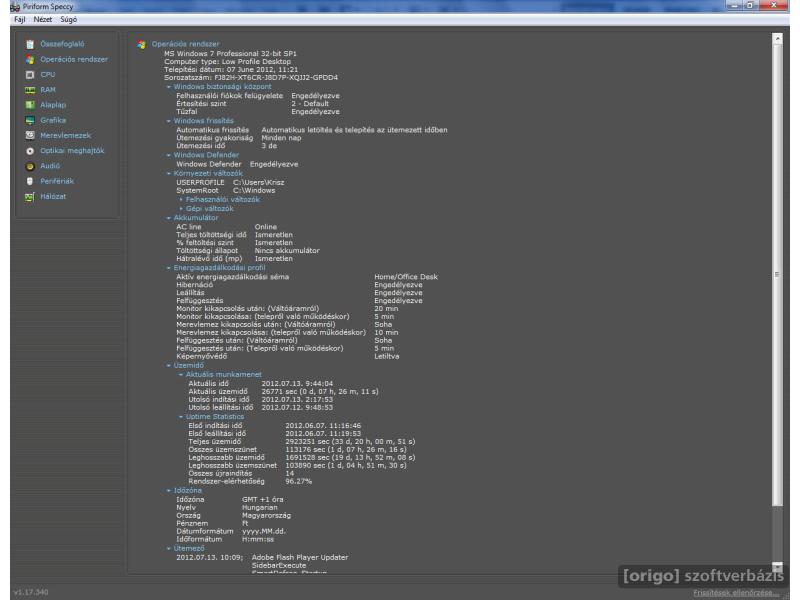Collapse the Környezeti változók node
Viewport: 800px width, 600px height.
[168, 174]
